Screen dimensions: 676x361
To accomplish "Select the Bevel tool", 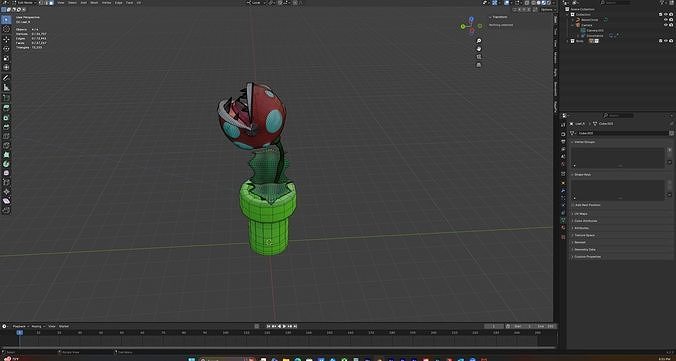I will (6, 127).
